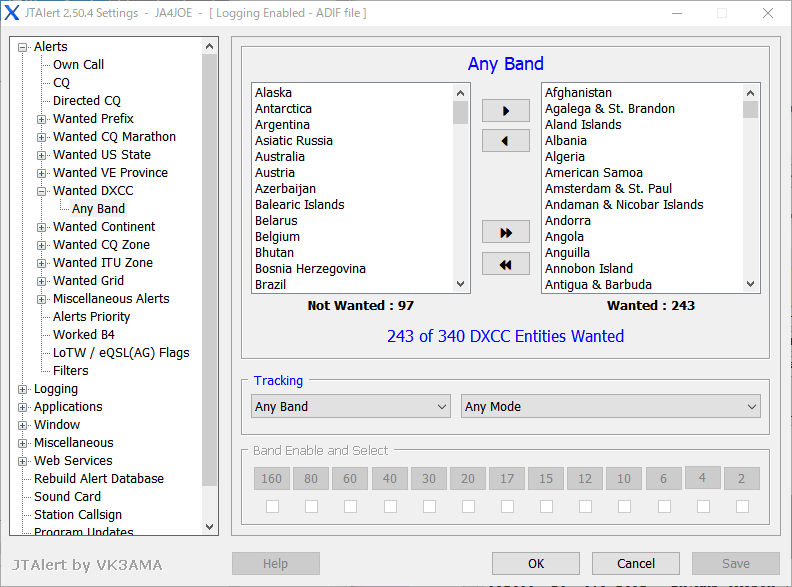Screen dimensions: 792x587
Task: Select Station Callsign in the tree
Action: (78, 515)
